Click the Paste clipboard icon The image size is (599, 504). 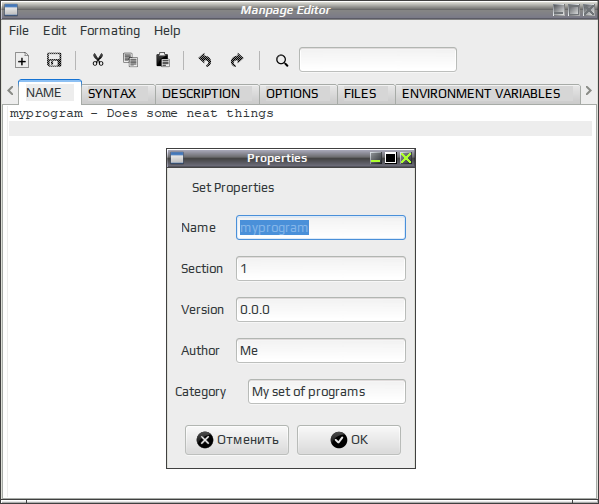(163, 60)
